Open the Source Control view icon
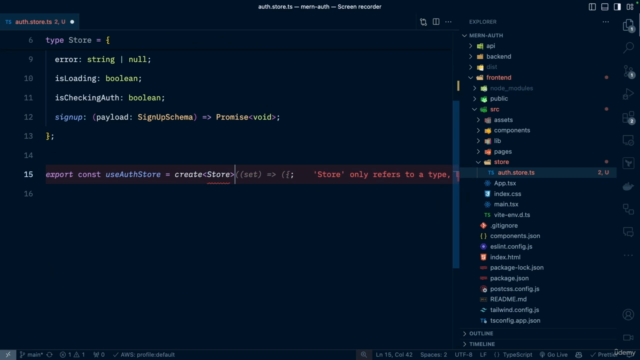This screenshot has width=640, height=360. pyautogui.click(x=628, y=72)
